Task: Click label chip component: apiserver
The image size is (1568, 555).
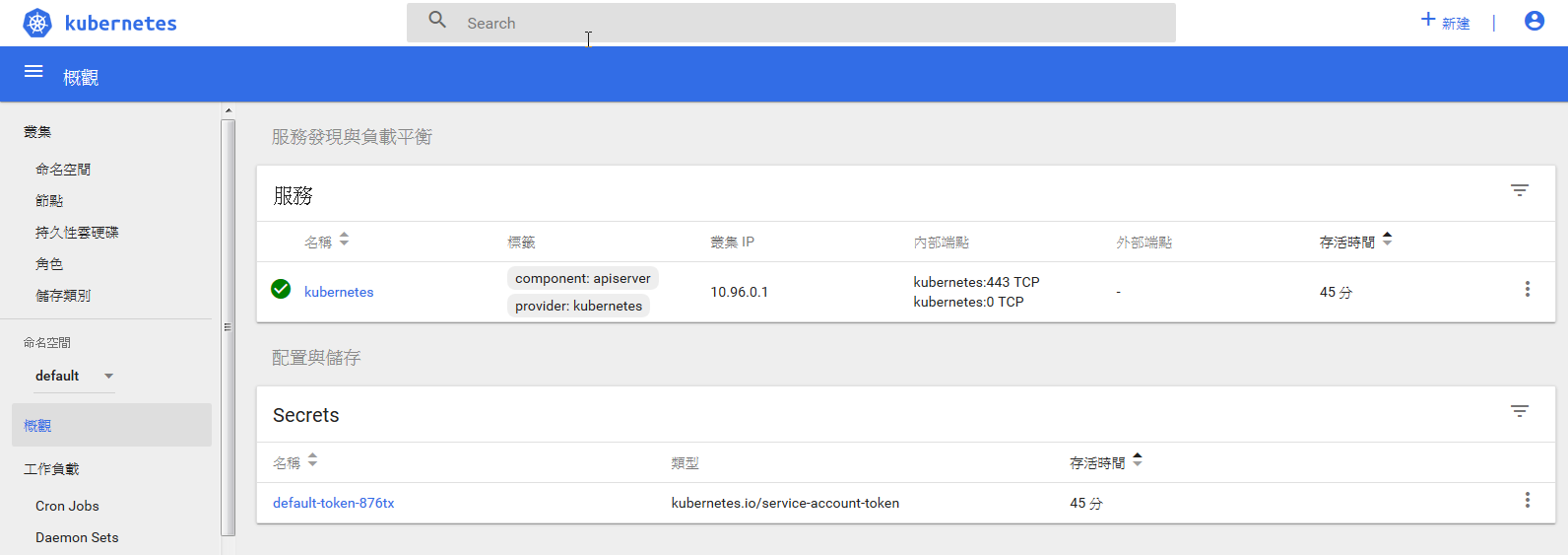Action: click(583, 279)
